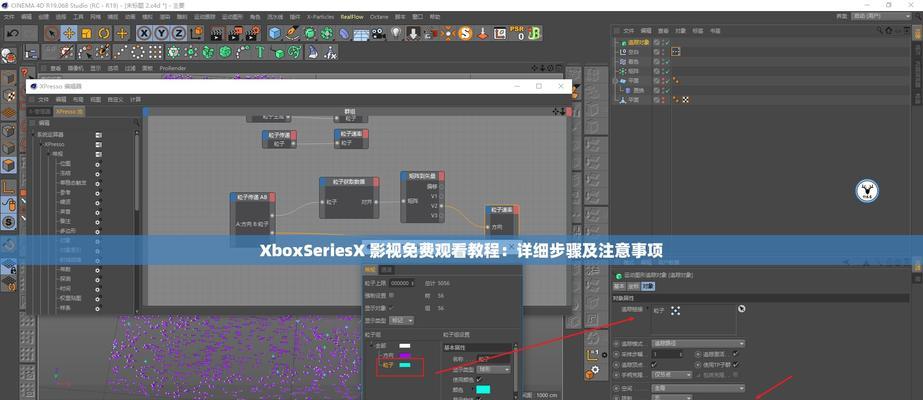Click the fx formula icon in second toolbar
The image size is (923, 400).
[x=330, y=52]
